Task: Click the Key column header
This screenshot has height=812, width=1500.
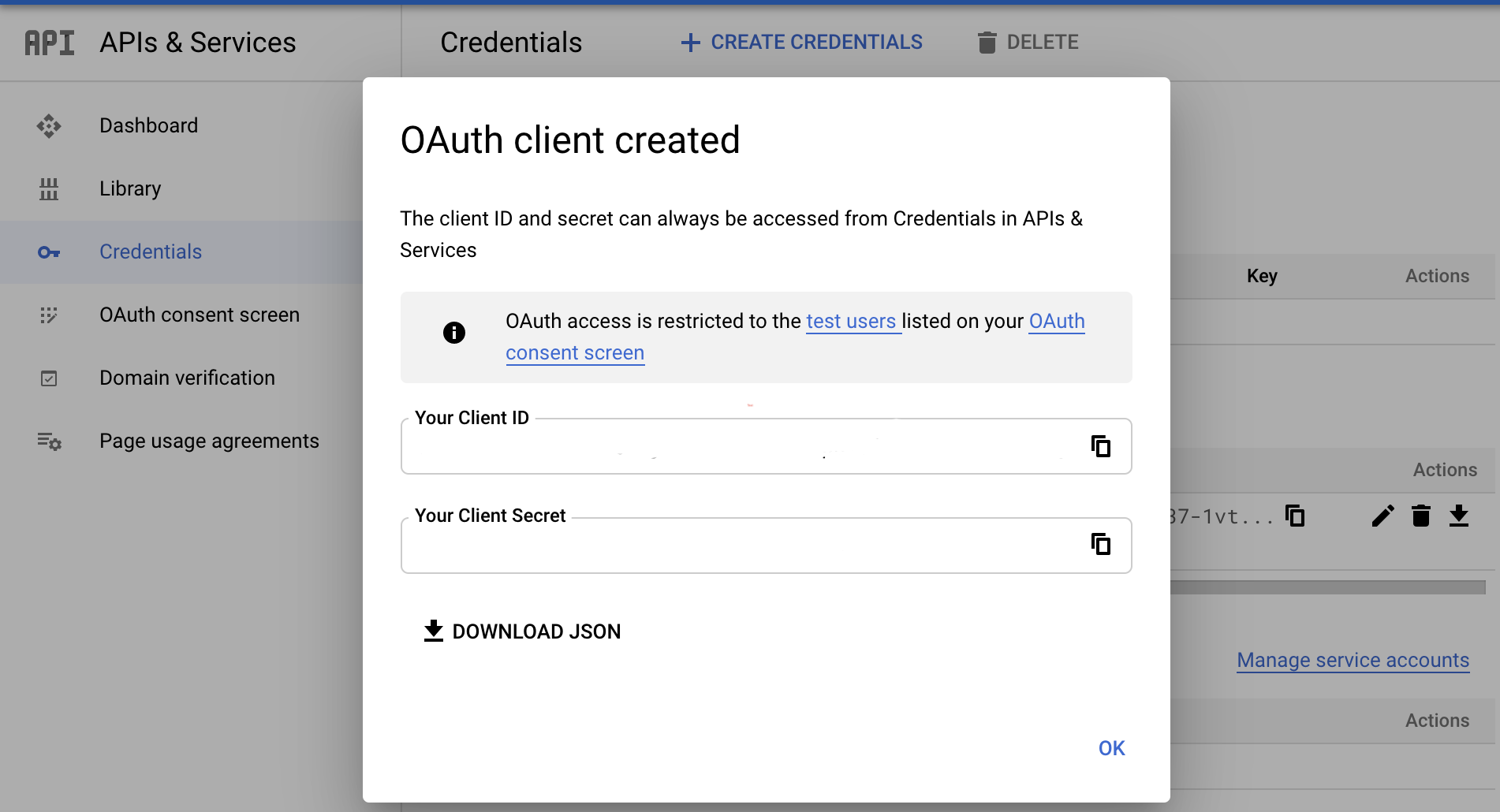Action: pos(1263,276)
